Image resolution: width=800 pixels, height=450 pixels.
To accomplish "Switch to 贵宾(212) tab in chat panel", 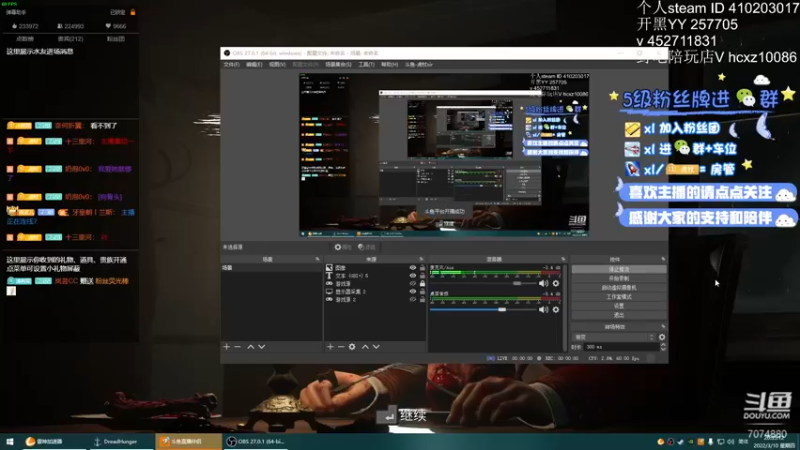I will pos(70,39).
